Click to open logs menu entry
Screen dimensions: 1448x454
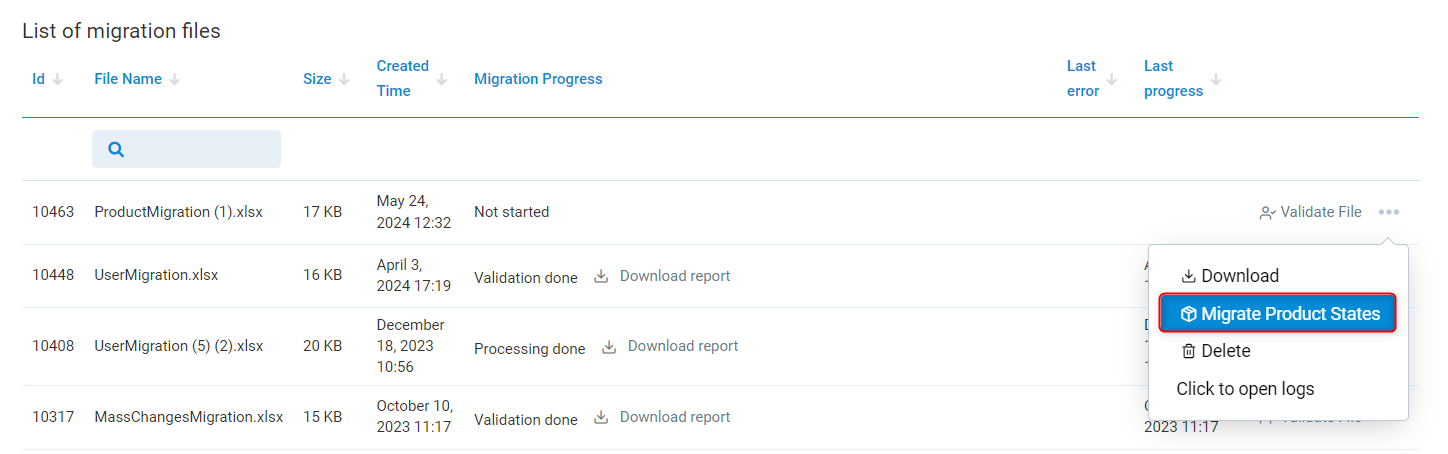pyautogui.click(x=1245, y=389)
